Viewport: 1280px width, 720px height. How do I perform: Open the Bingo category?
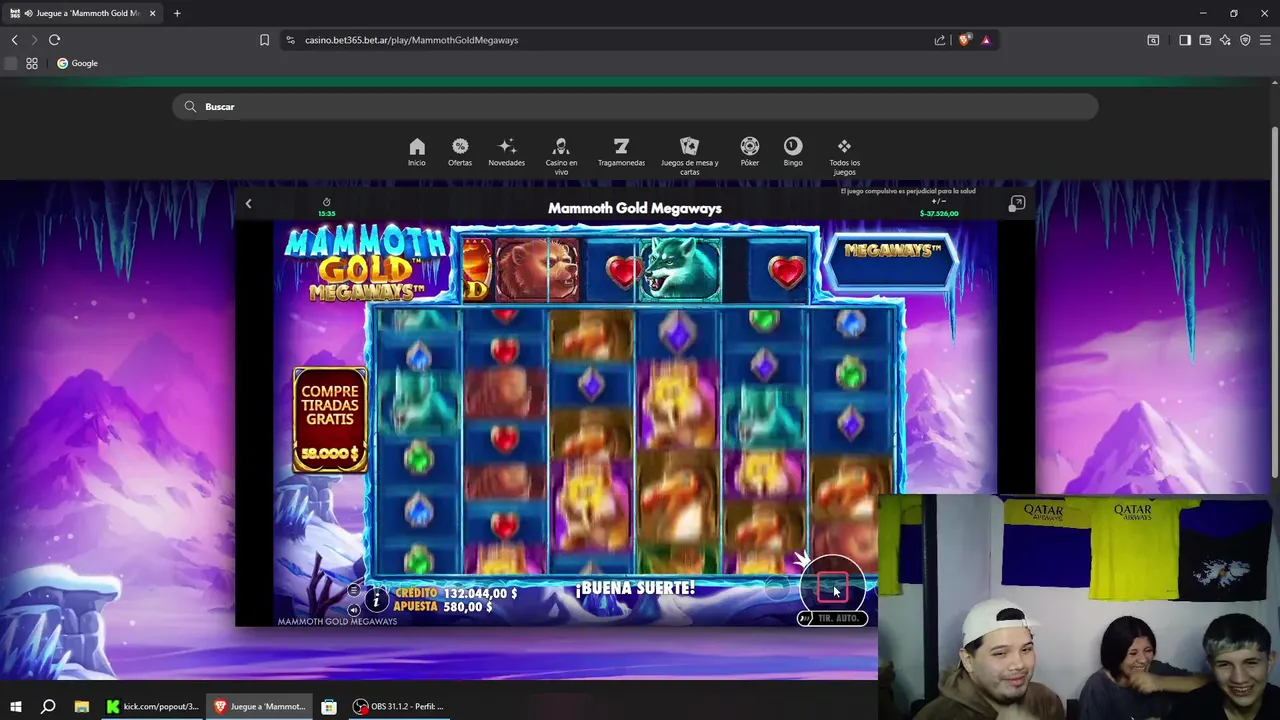(x=793, y=152)
